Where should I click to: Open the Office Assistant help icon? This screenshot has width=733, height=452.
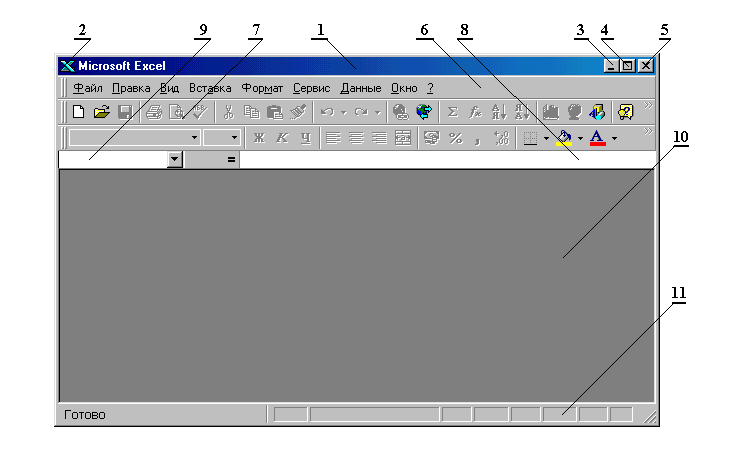625,112
